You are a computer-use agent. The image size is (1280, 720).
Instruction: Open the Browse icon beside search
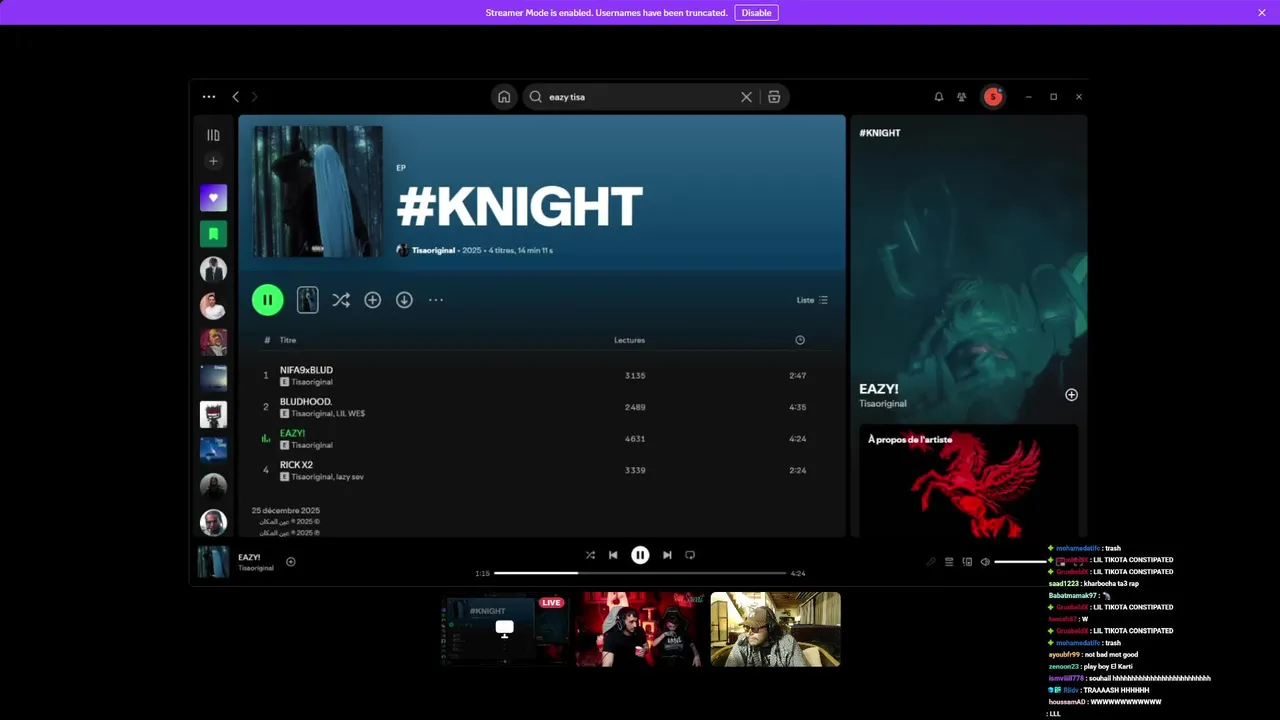(774, 97)
